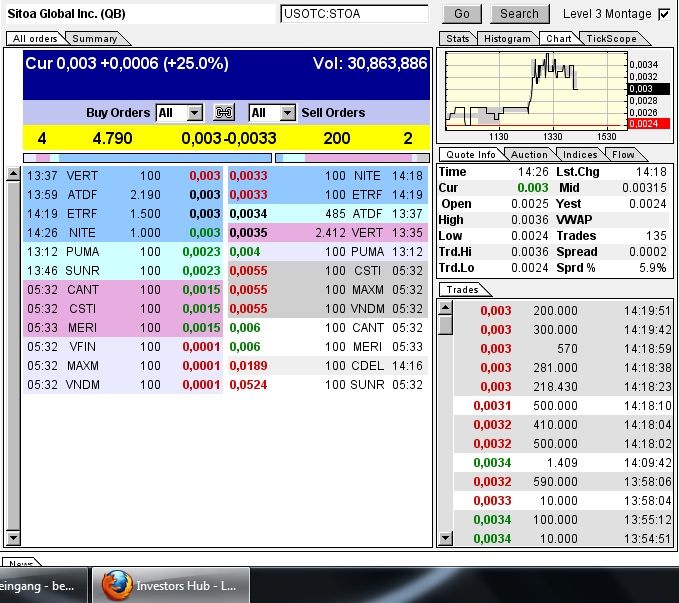Click the Firefox icon in the taskbar

[x=116, y=585]
